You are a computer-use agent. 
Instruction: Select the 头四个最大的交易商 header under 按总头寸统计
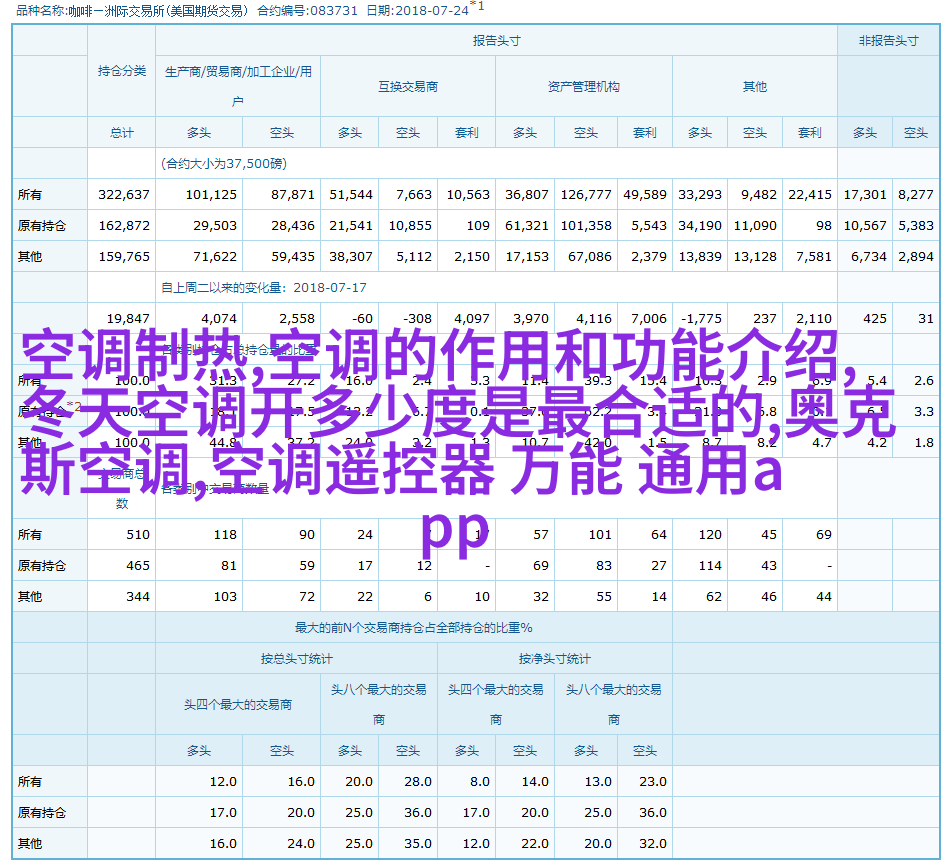tap(238, 704)
